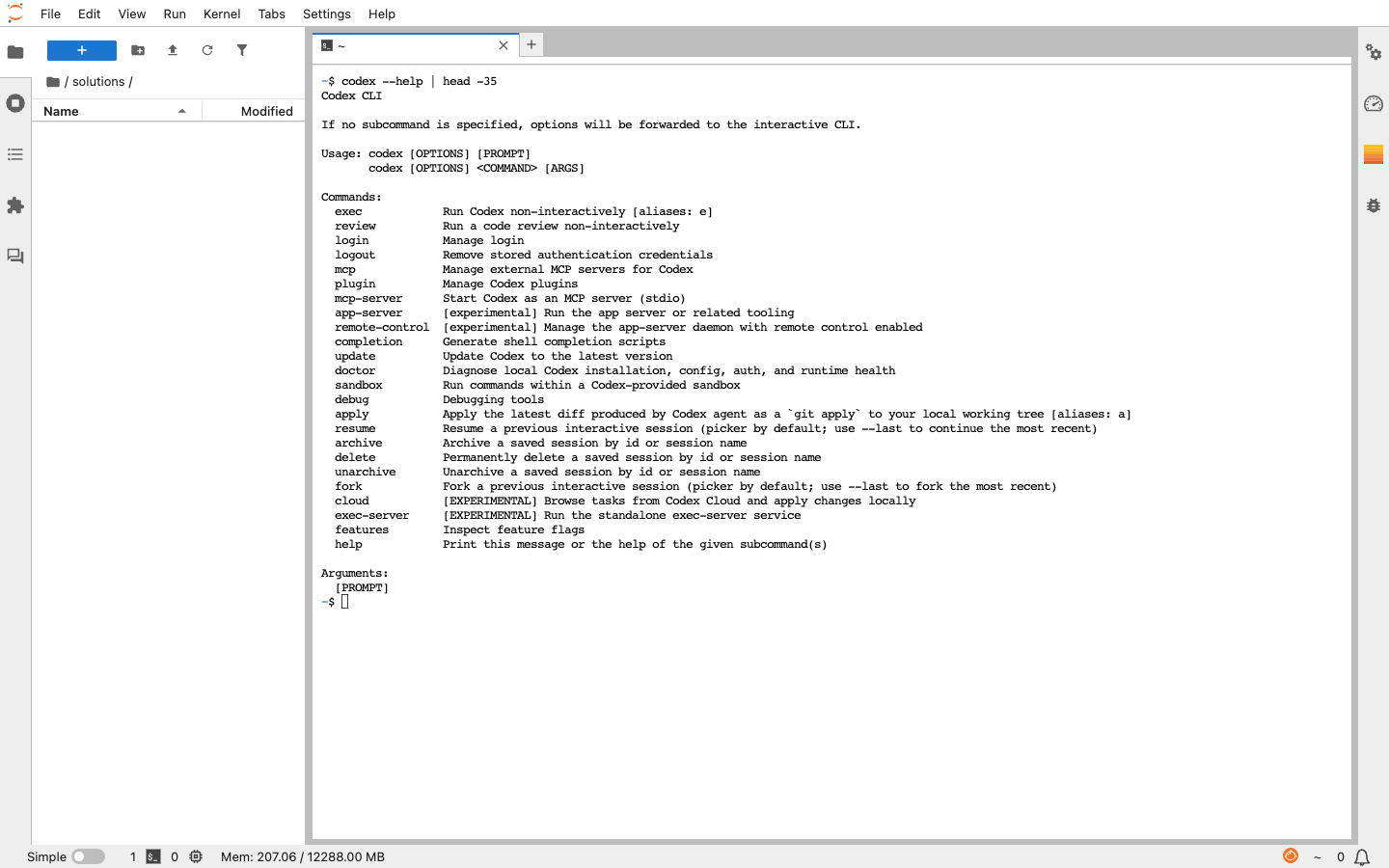Open the notifications bell icon
1389x868 pixels.
[1362, 856]
